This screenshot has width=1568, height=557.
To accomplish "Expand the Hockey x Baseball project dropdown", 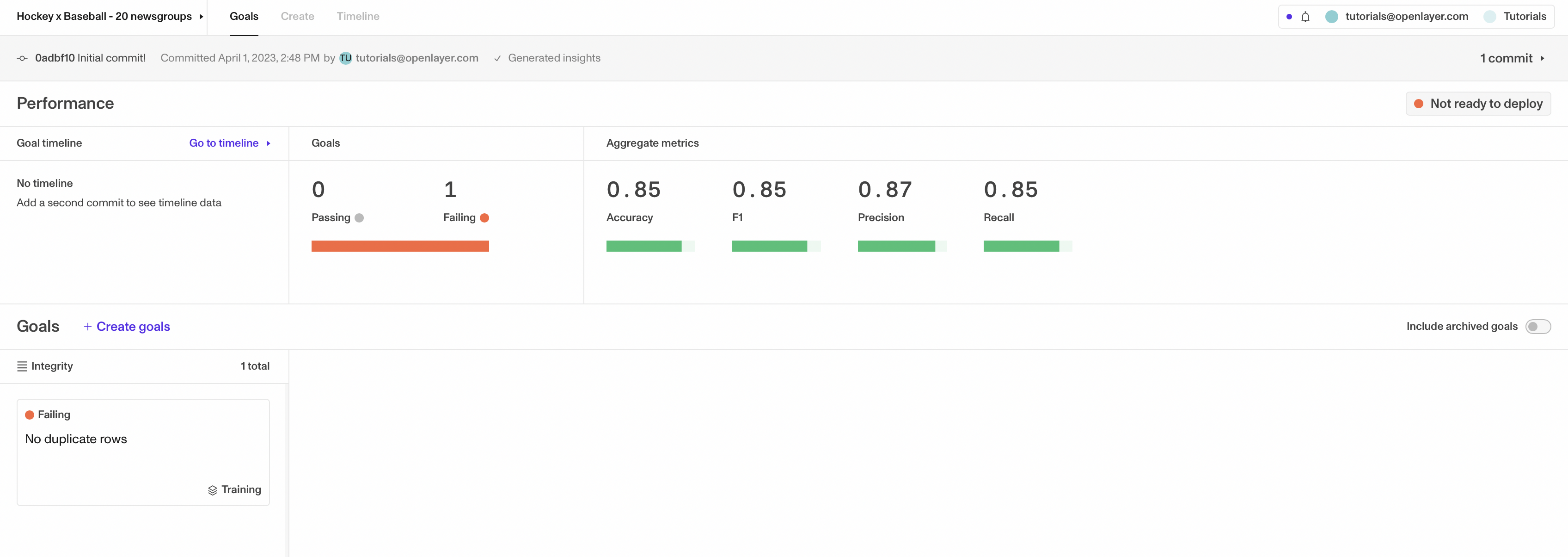I will [202, 17].
